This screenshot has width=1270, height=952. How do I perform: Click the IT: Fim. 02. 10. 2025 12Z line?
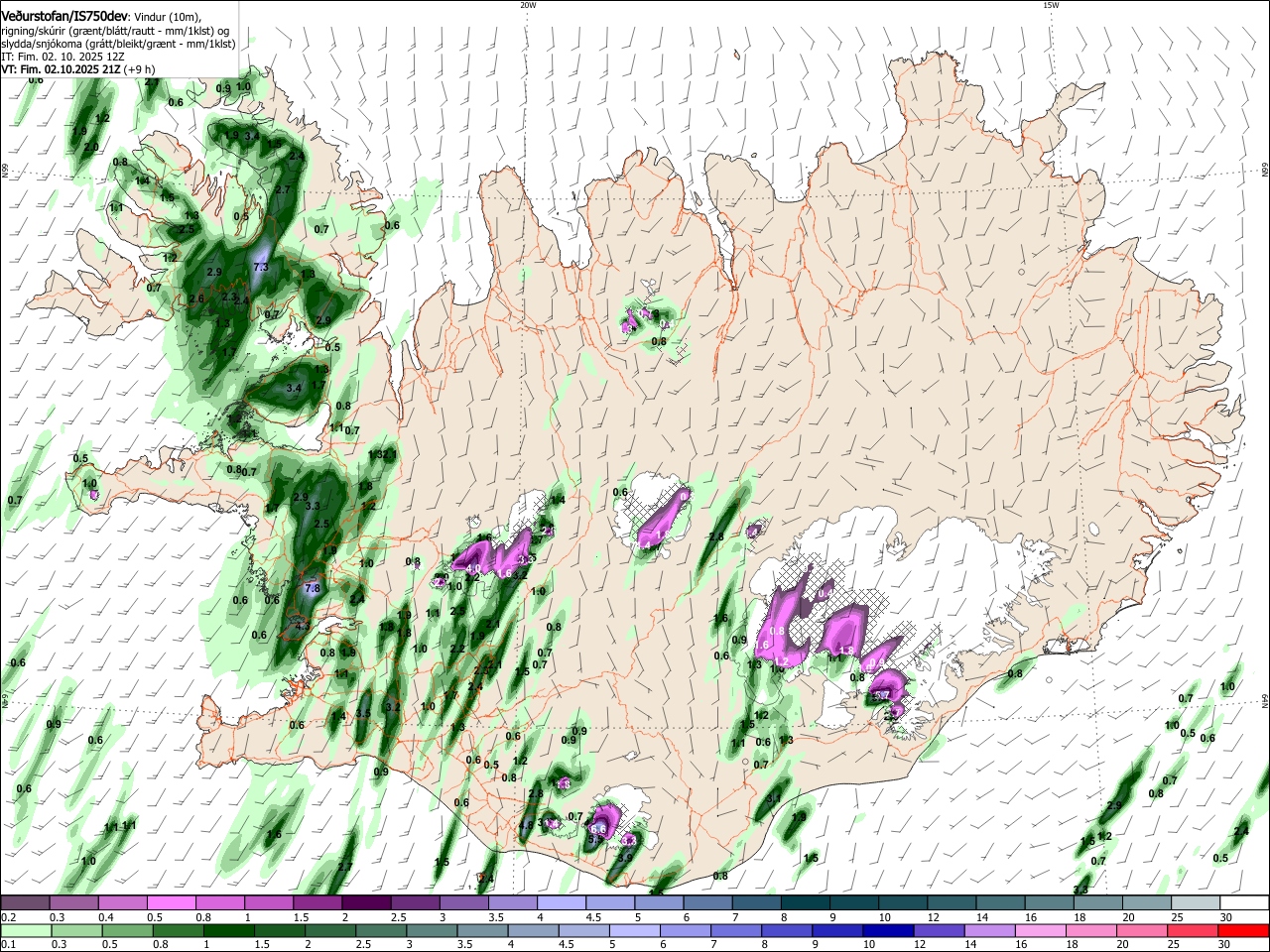point(63,58)
